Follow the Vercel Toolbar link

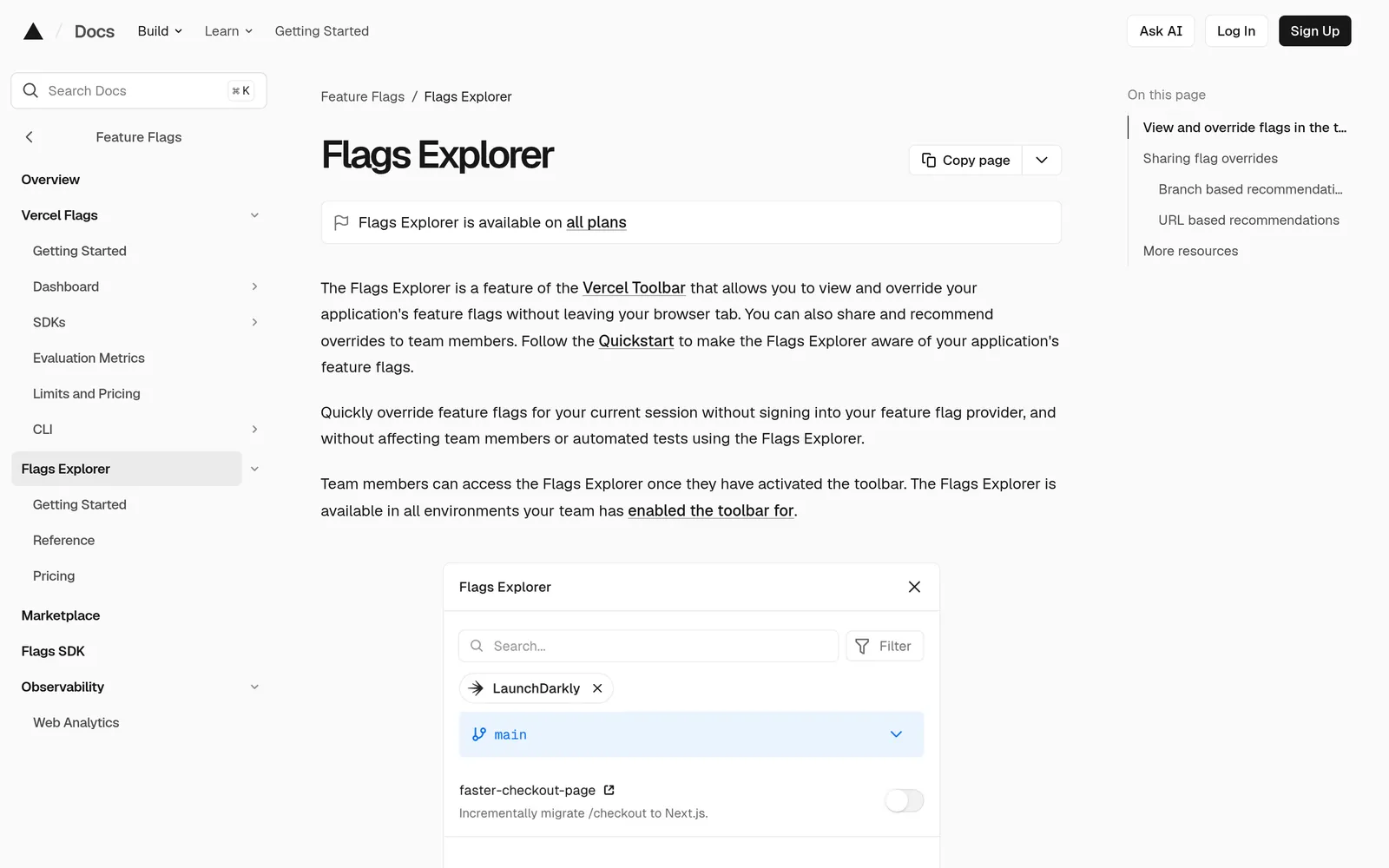point(634,288)
